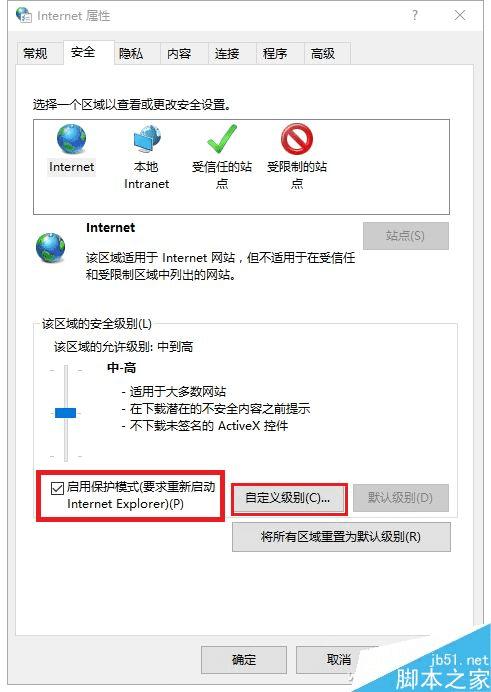
Task: Go to the 程序 tab
Action: (275, 54)
